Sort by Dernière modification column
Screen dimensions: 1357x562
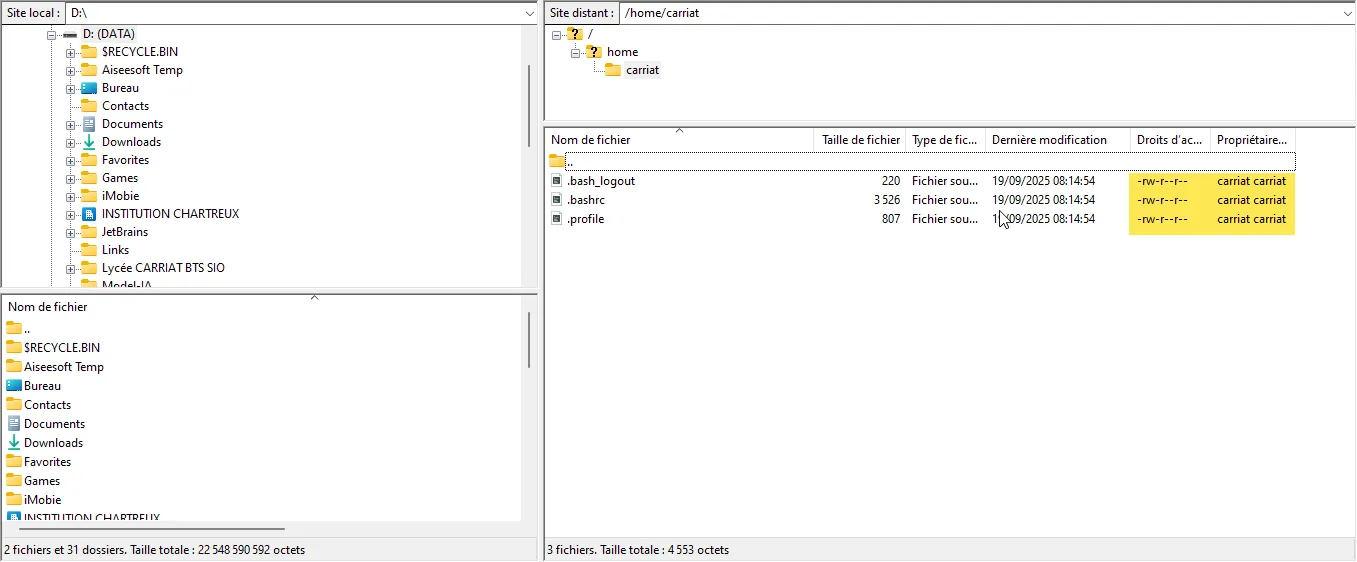[1049, 140]
